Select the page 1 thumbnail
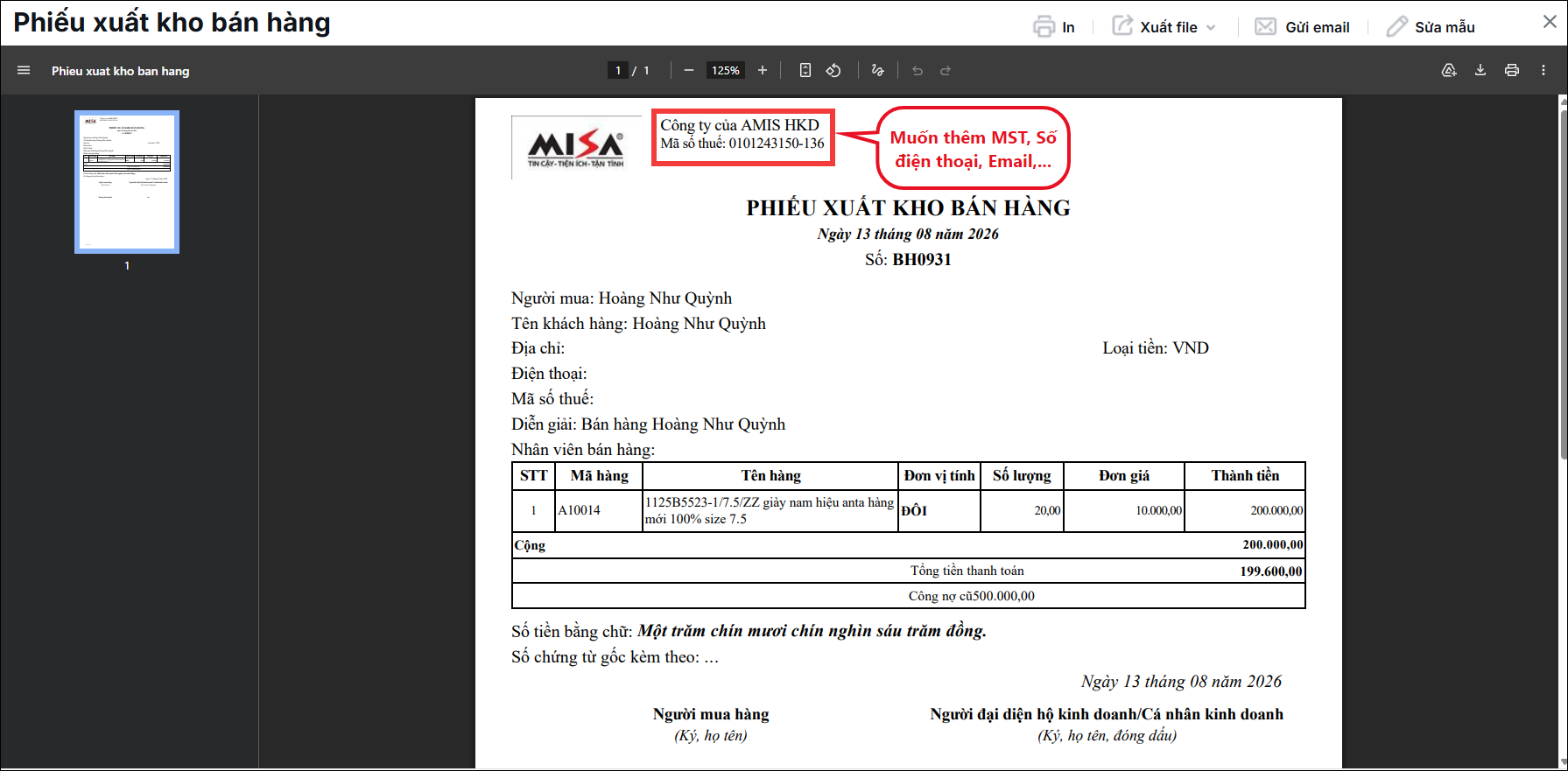Screen dimensions: 1568x771 [127, 182]
